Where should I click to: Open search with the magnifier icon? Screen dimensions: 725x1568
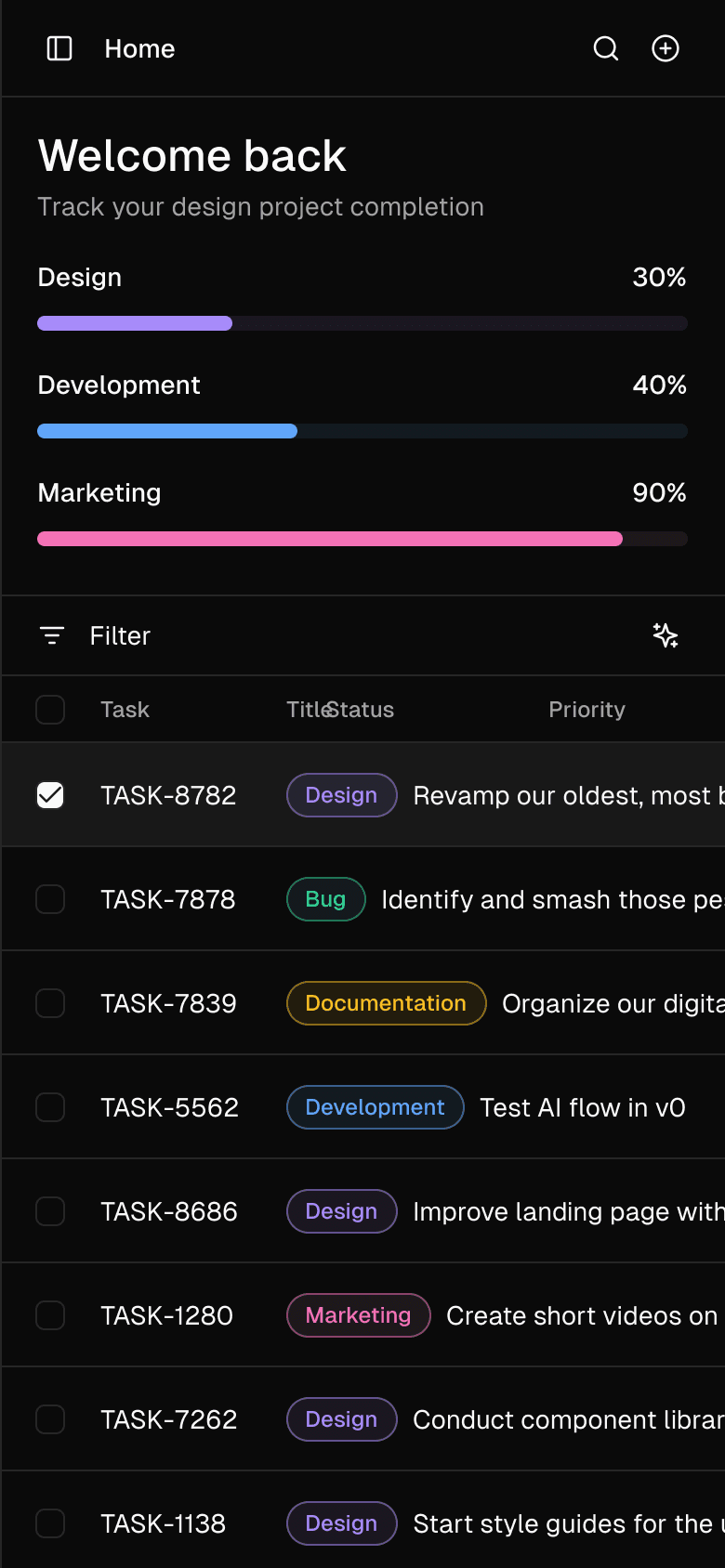(606, 48)
